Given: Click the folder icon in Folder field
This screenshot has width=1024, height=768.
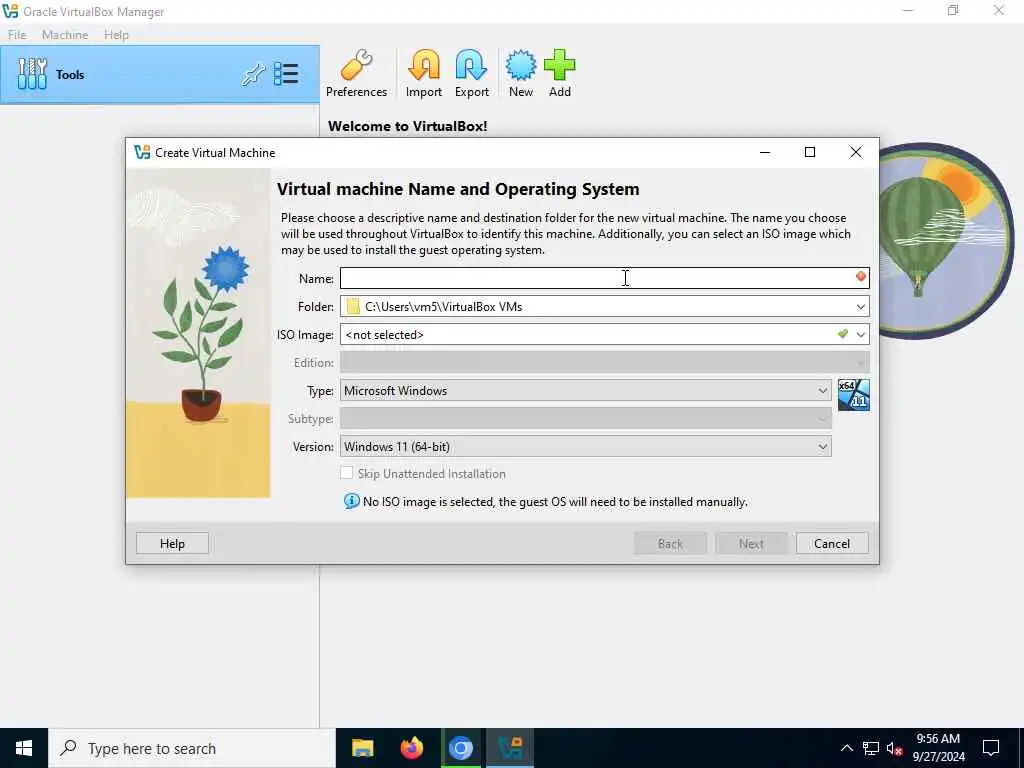Looking at the screenshot, I should 353,306.
